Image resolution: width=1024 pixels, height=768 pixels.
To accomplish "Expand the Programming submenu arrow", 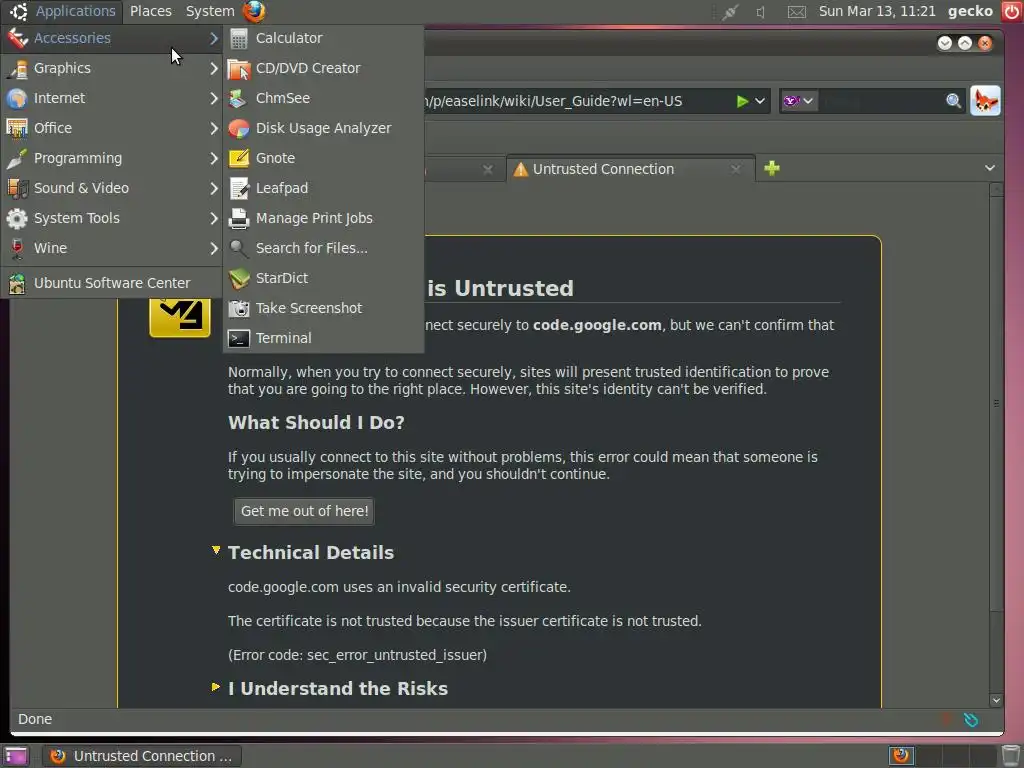I will (x=214, y=158).
